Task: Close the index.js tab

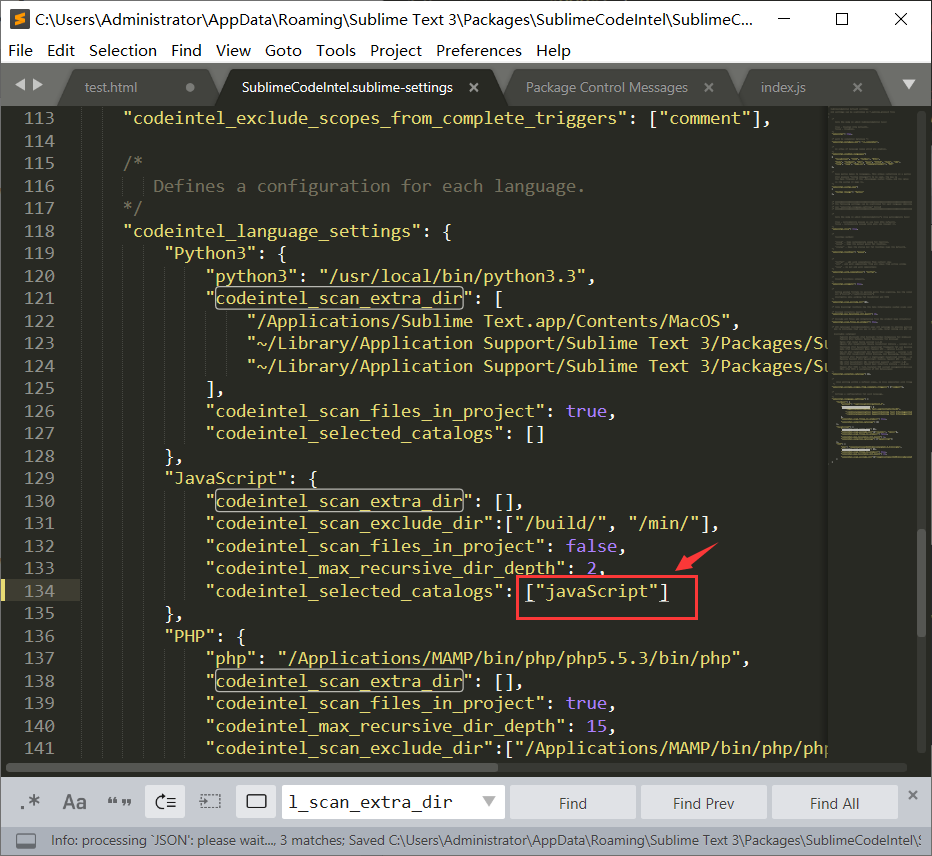Action: click(x=857, y=87)
